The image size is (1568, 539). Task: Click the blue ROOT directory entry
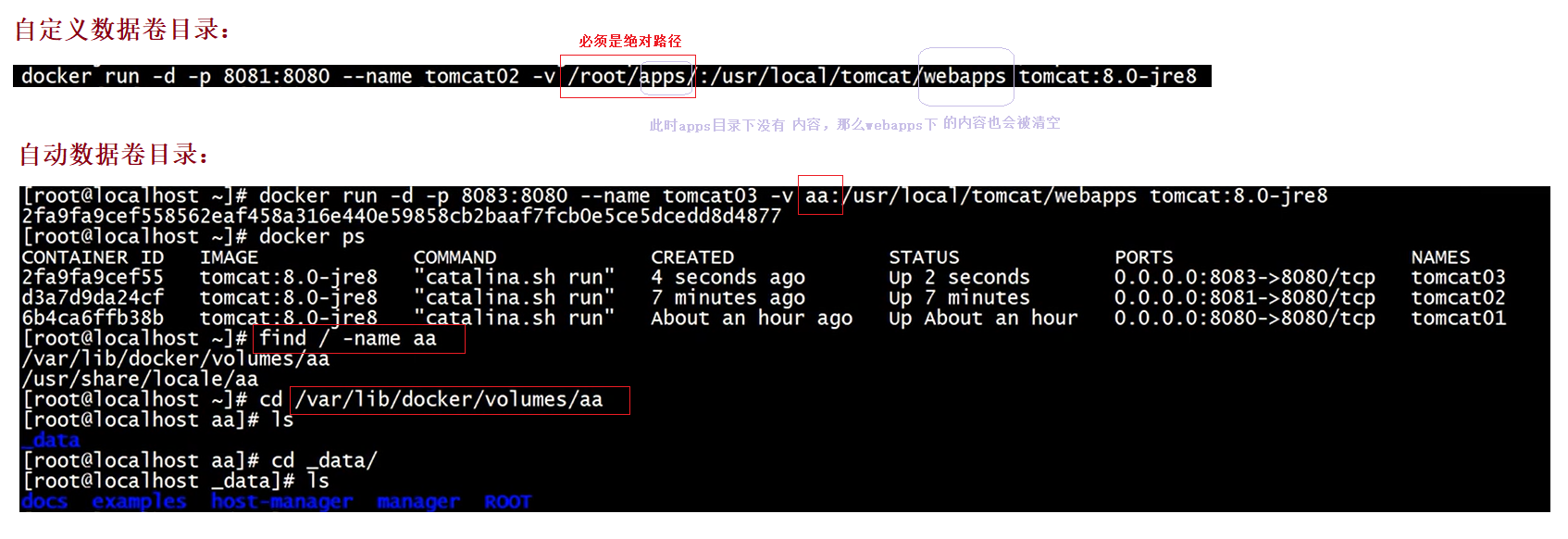click(x=507, y=501)
